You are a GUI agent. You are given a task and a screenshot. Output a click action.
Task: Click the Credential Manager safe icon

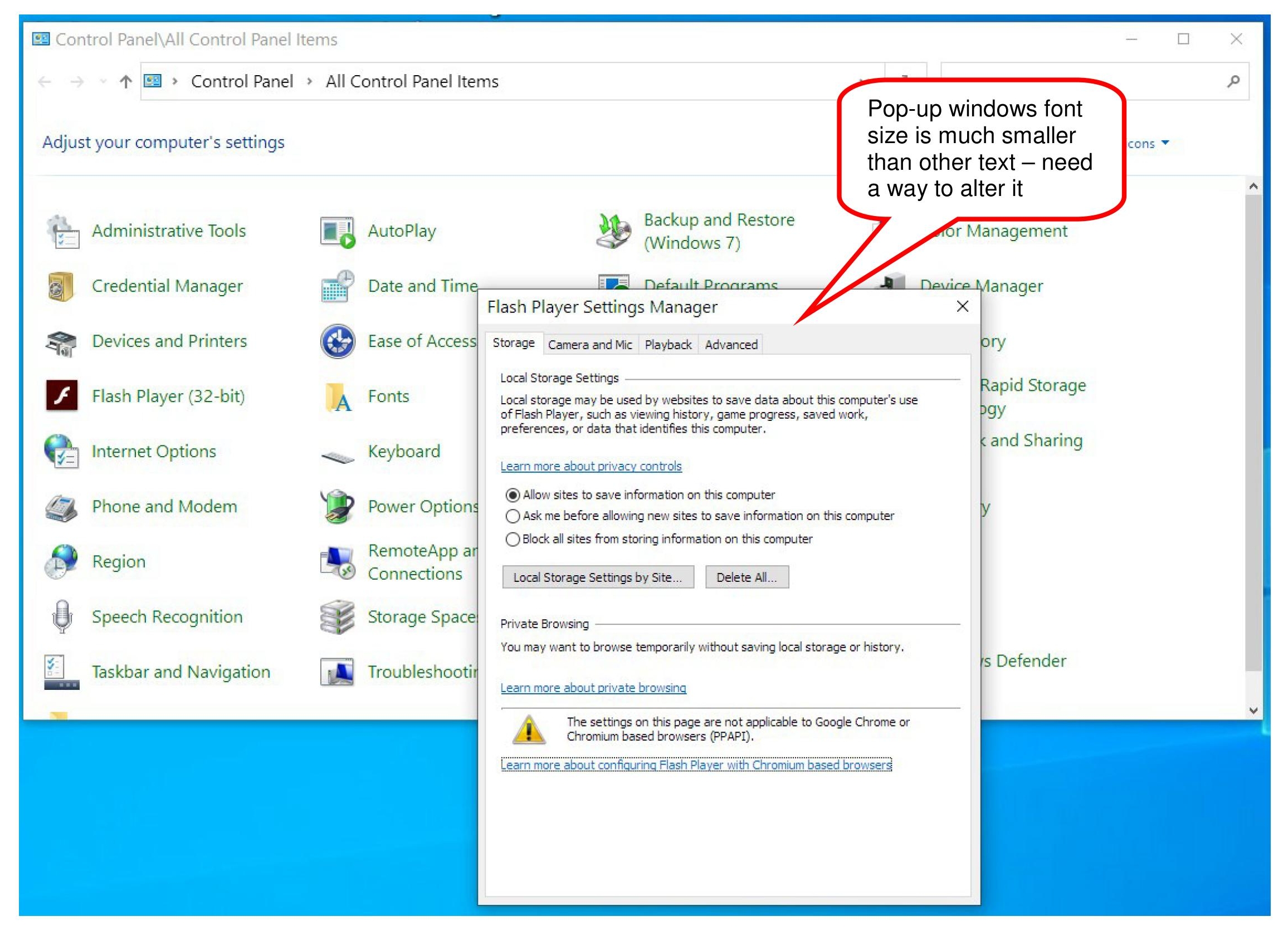click(61, 286)
